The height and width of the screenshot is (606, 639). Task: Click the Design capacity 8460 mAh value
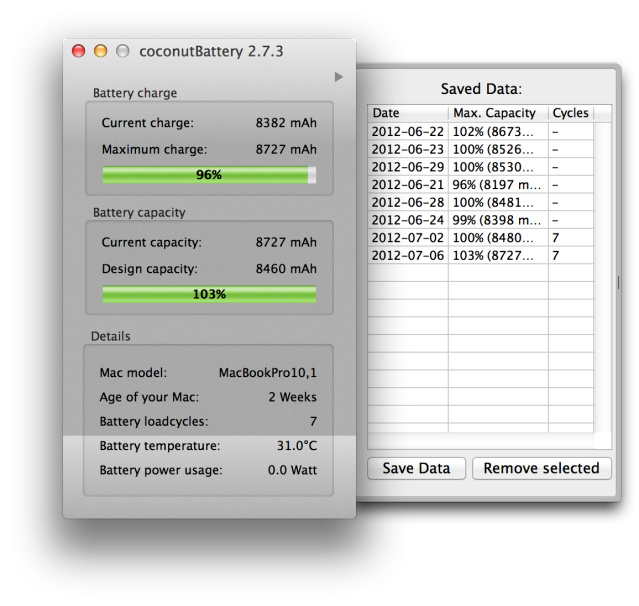tap(286, 269)
